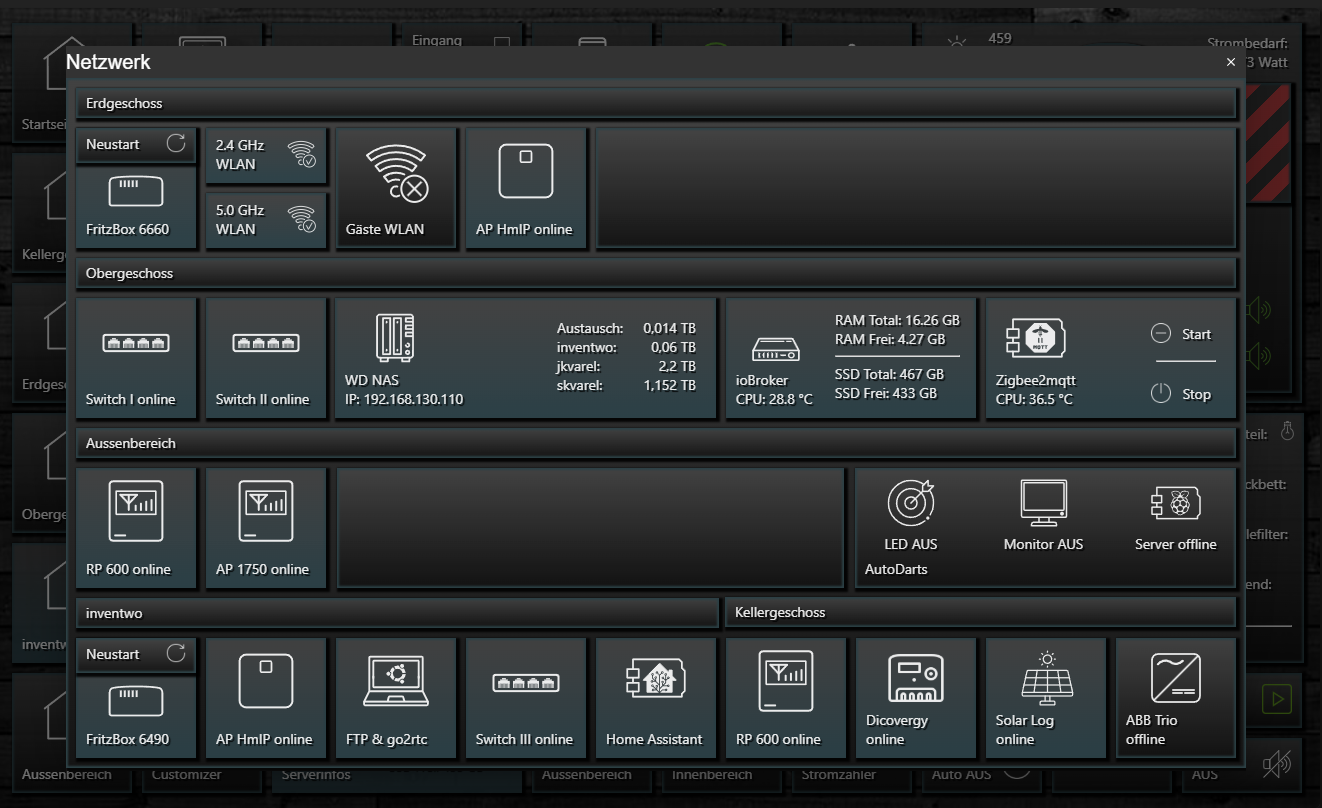Viewport: 1322px width, 808px height.
Task: Open RP 600 online tile in Kellergeschoss
Action: (786, 698)
